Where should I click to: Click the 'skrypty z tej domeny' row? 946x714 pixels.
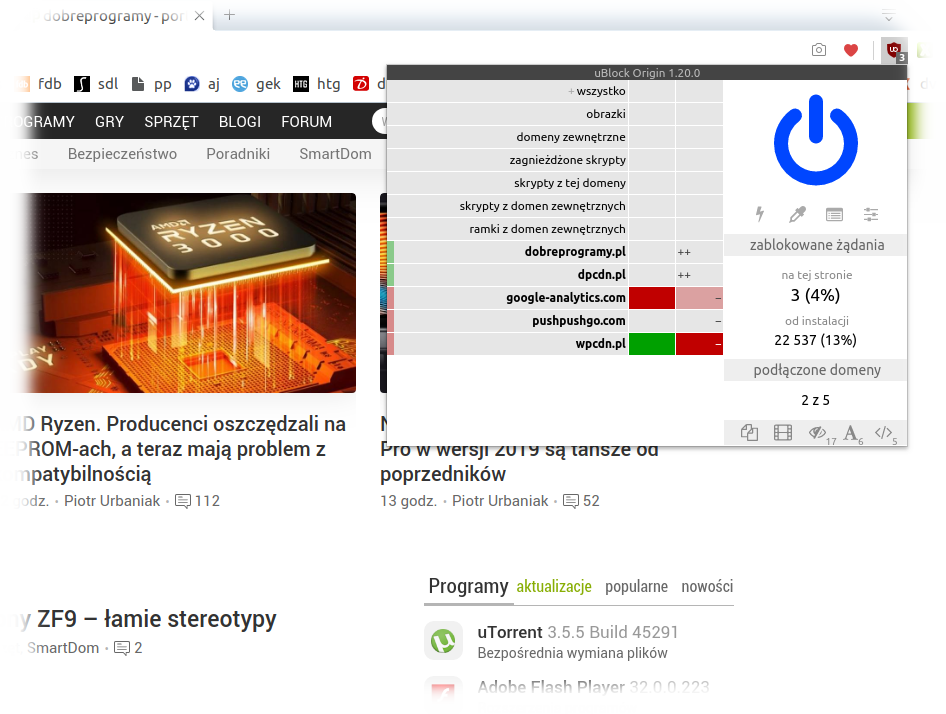click(x=507, y=183)
